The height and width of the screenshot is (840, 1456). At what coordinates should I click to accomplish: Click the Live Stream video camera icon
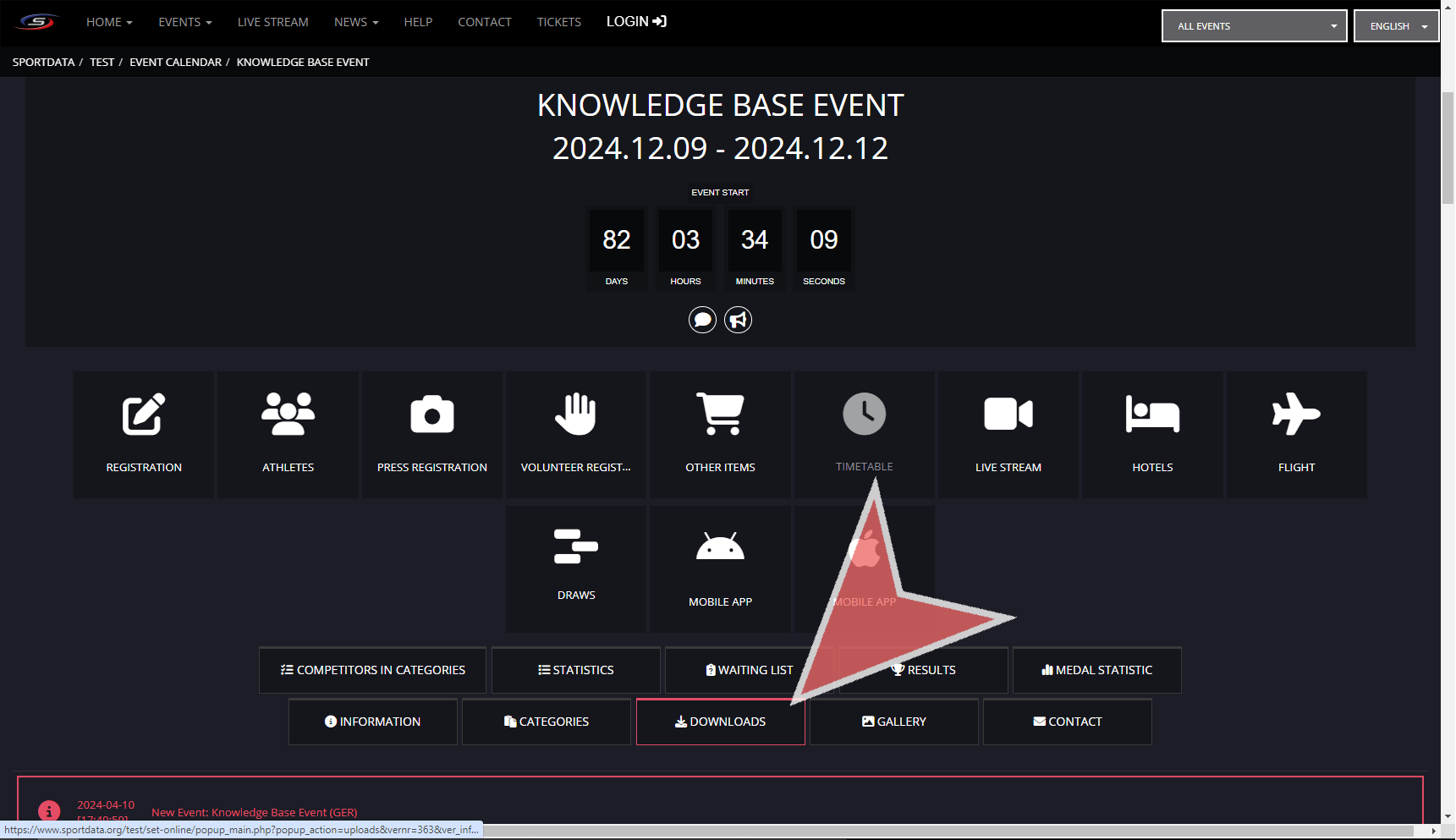click(x=1008, y=415)
